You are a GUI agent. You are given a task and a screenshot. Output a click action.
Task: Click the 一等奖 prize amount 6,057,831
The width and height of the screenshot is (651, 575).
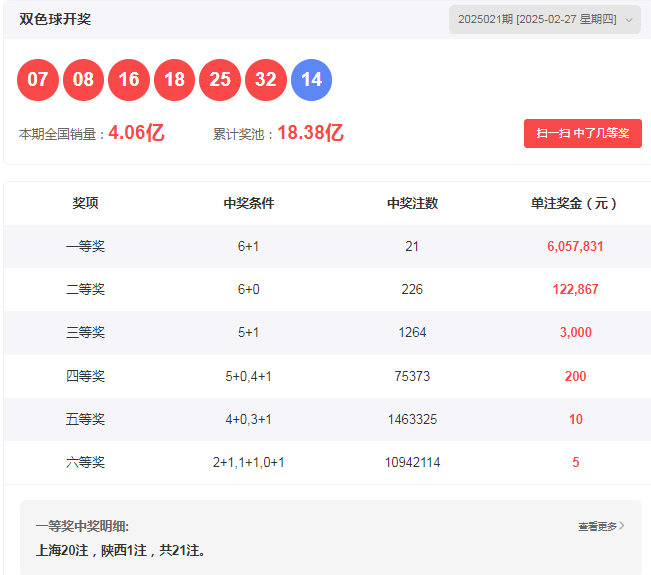[575, 246]
